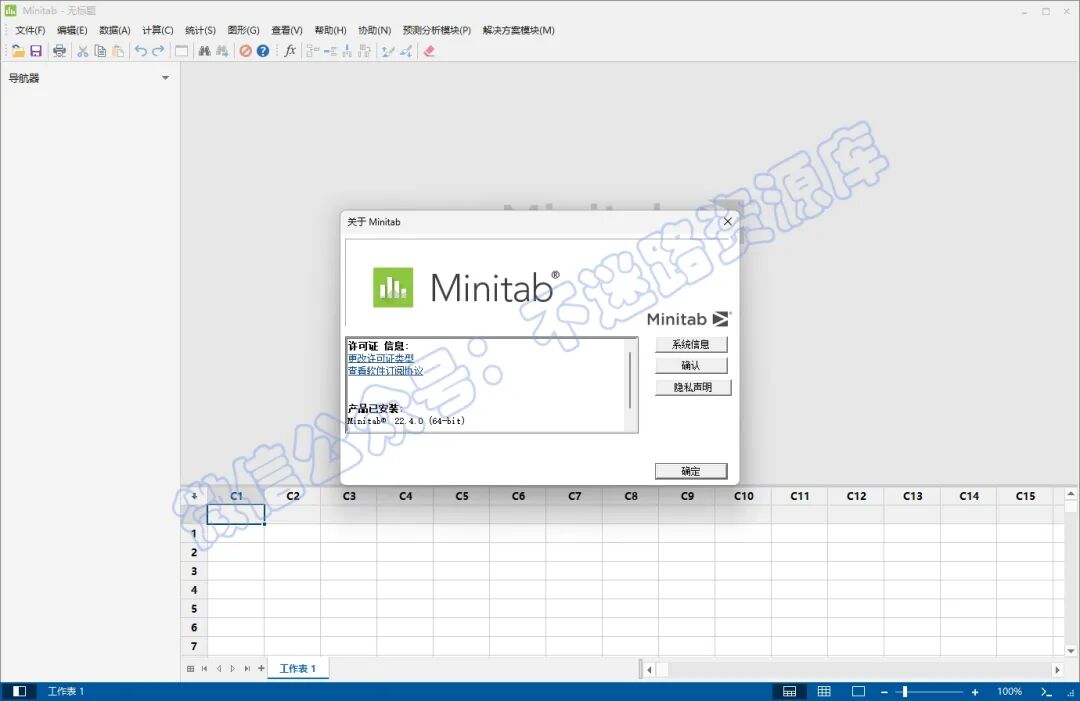
Task: Open the 帮助(H) menu
Action: click(331, 30)
